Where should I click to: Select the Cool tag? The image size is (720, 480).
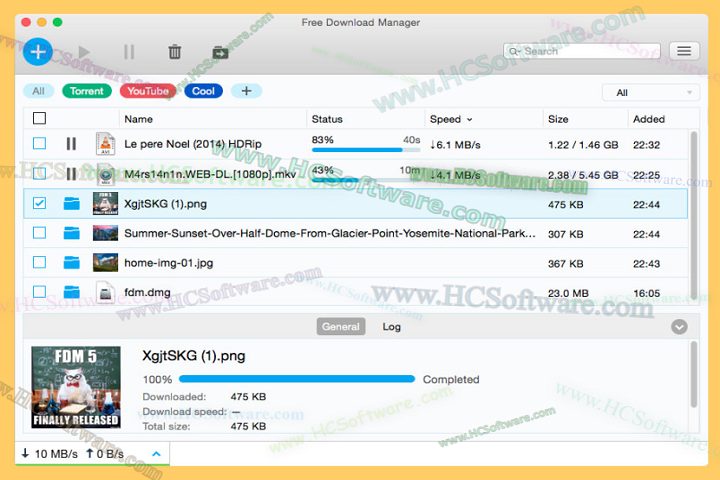203,91
